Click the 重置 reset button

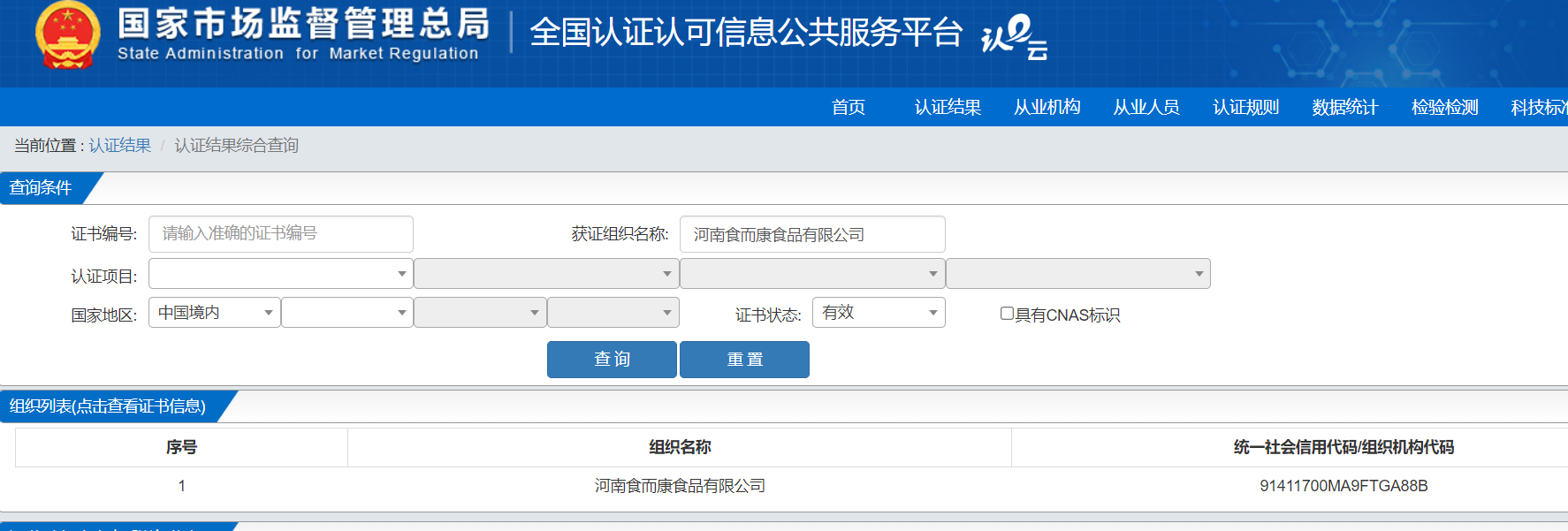point(744,360)
